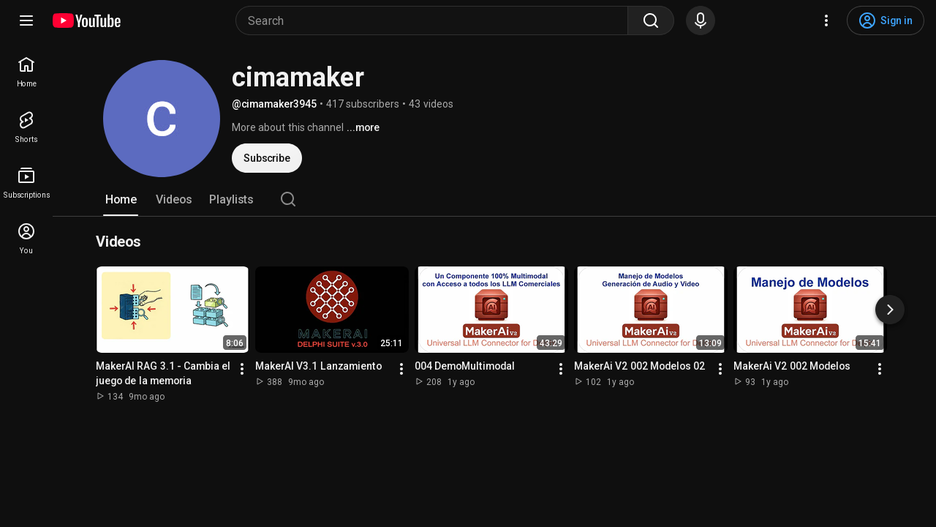Open options menu for MakerAI RAG 3.1 video
Screen dimensions: 936x527
click(x=242, y=369)
